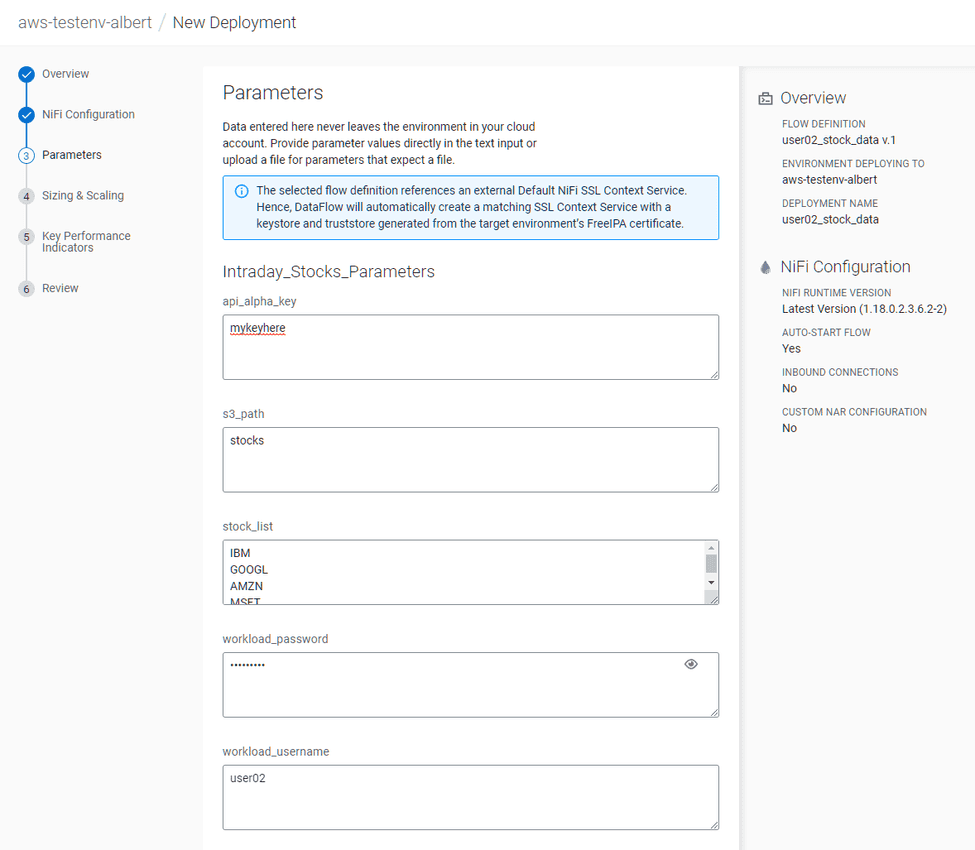
Task: Click the stock_list scroll-up arrow
Action: 711,546
